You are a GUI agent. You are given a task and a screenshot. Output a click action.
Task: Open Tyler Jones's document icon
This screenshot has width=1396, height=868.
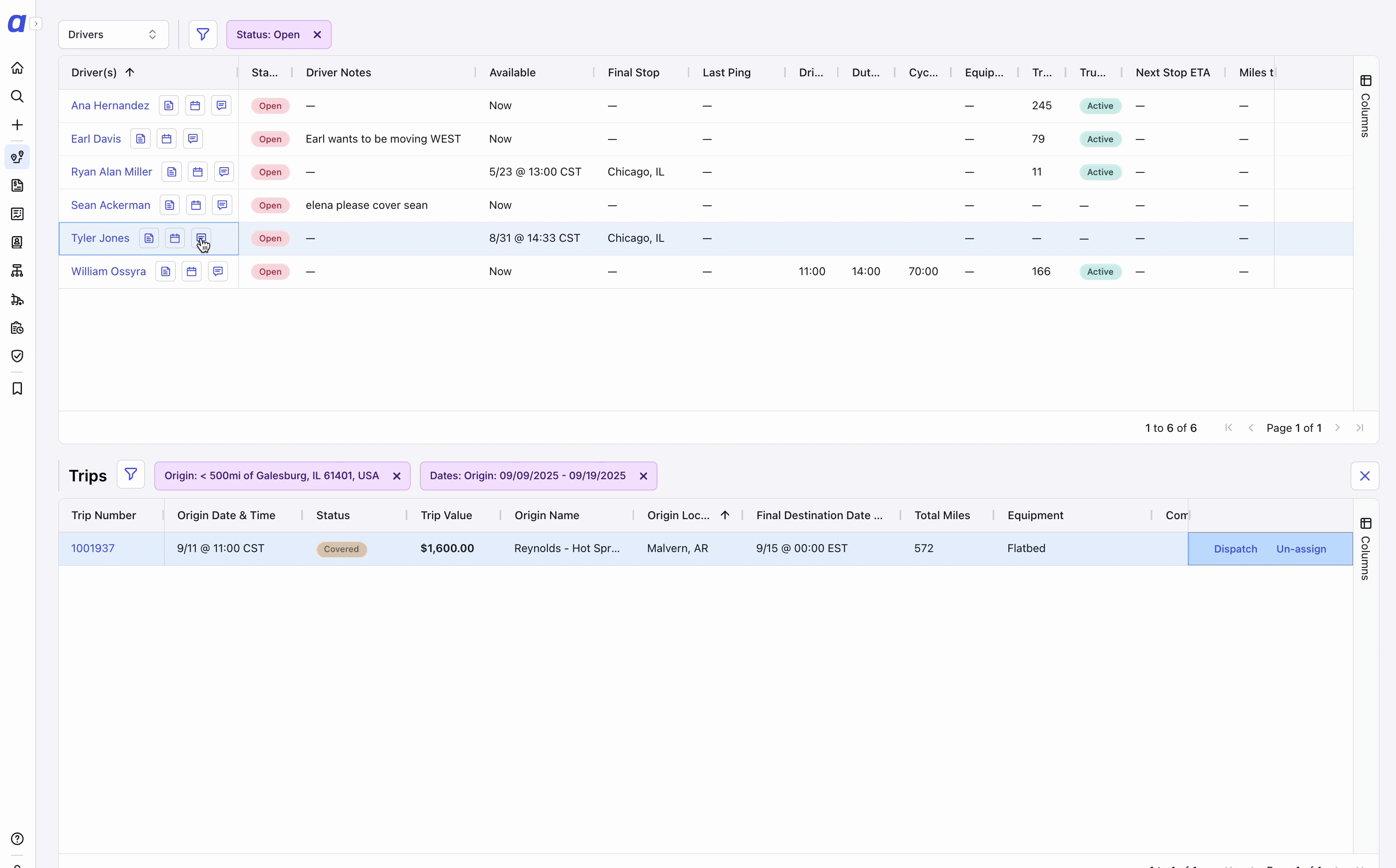tap(149, 238)
